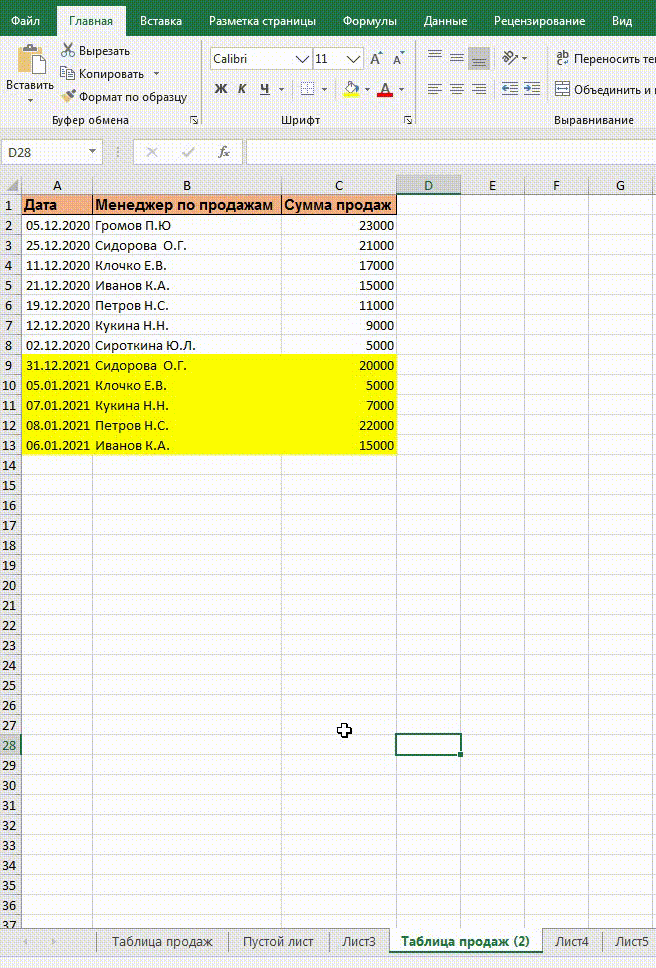Viewport: 656px width, 968px height.
Task: Expand underline style dropdown arrow
Action: click(x=281, y=89)
